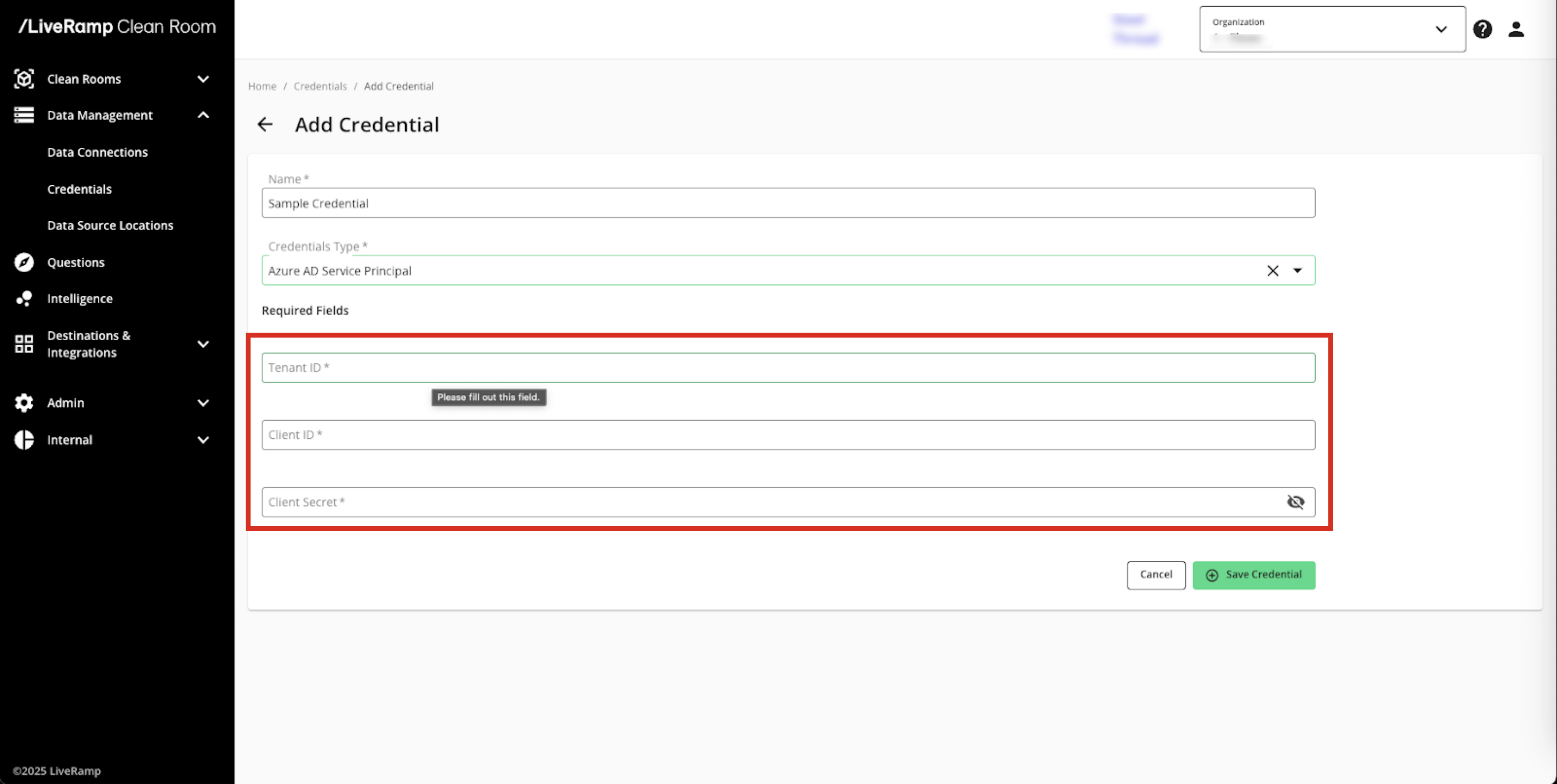Image resolution: width=1557 pixels, height=784 pixels.
Task: Clear the Credentials Type selection
Action: coord(1272,270)
